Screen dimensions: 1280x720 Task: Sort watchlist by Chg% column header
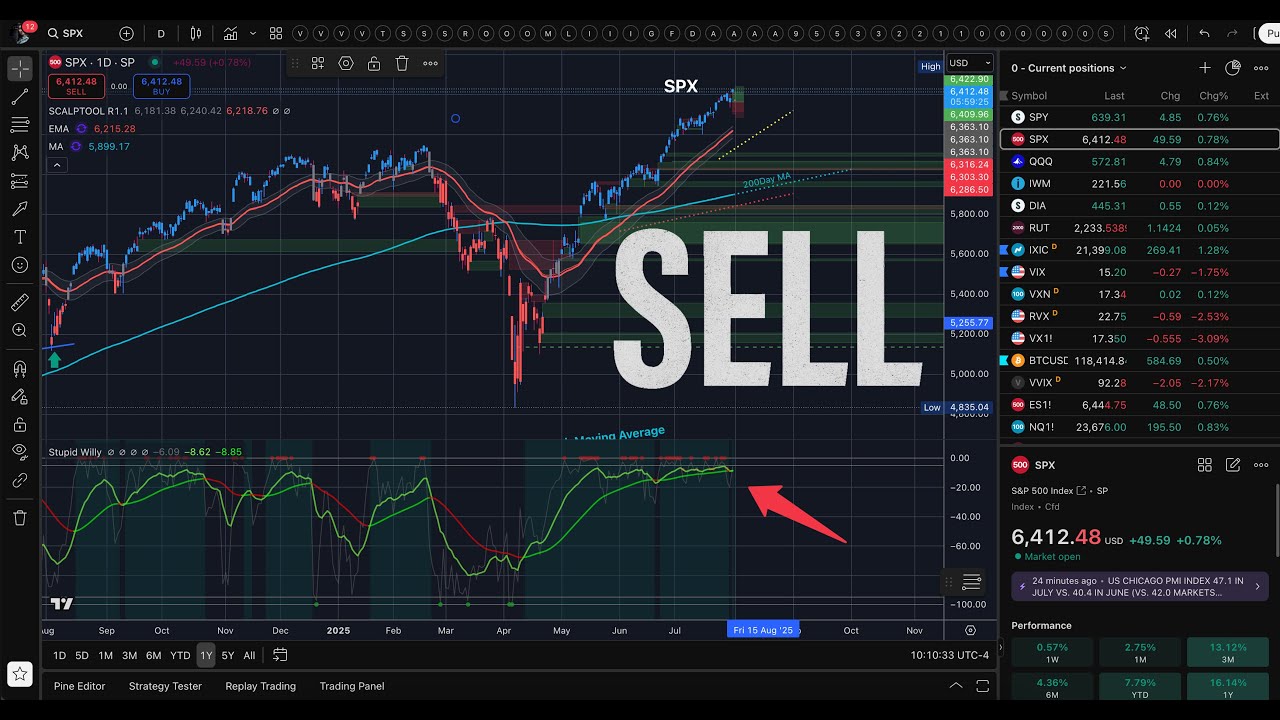coord(1213,96)
